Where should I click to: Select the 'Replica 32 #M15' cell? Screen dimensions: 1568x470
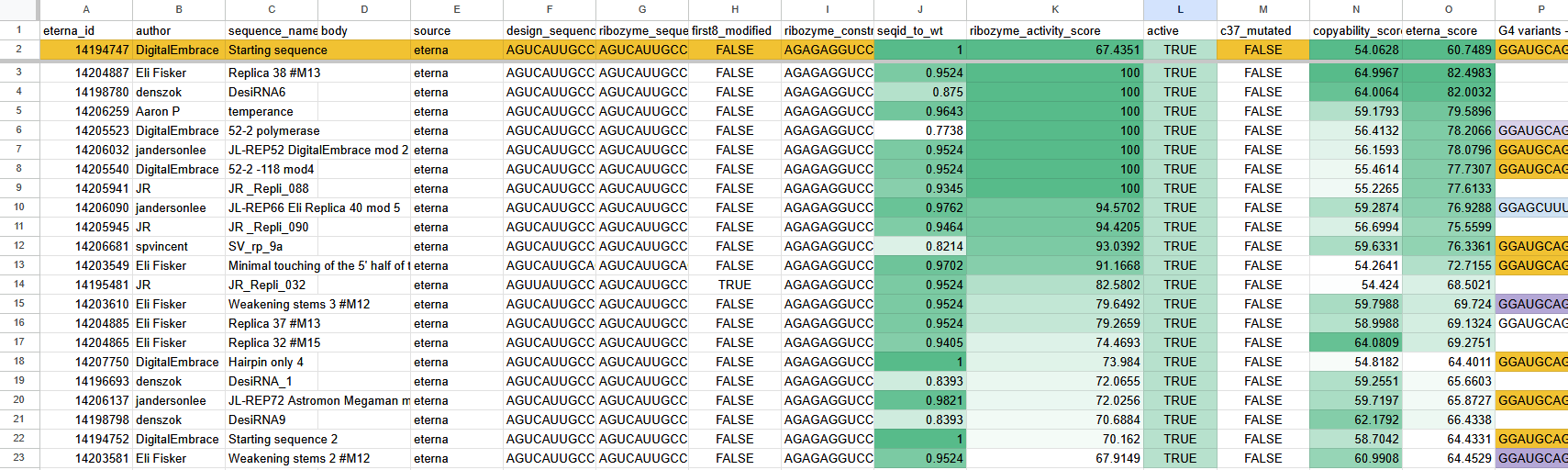point(272,342)
